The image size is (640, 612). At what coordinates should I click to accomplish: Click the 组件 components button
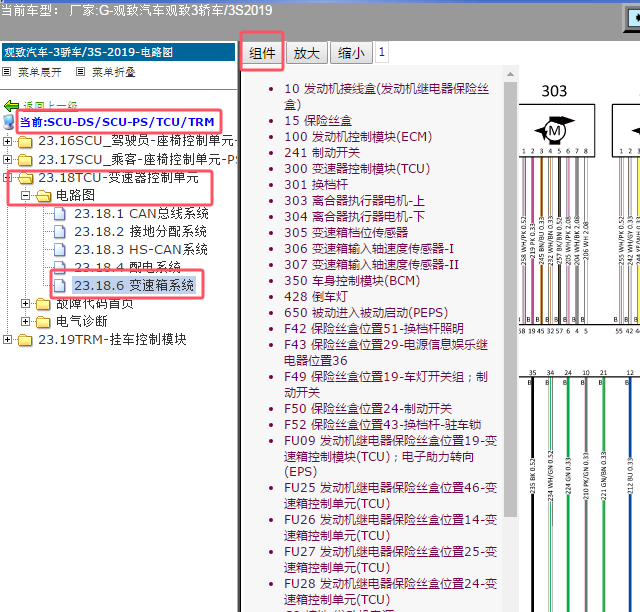tap(262, 53)
